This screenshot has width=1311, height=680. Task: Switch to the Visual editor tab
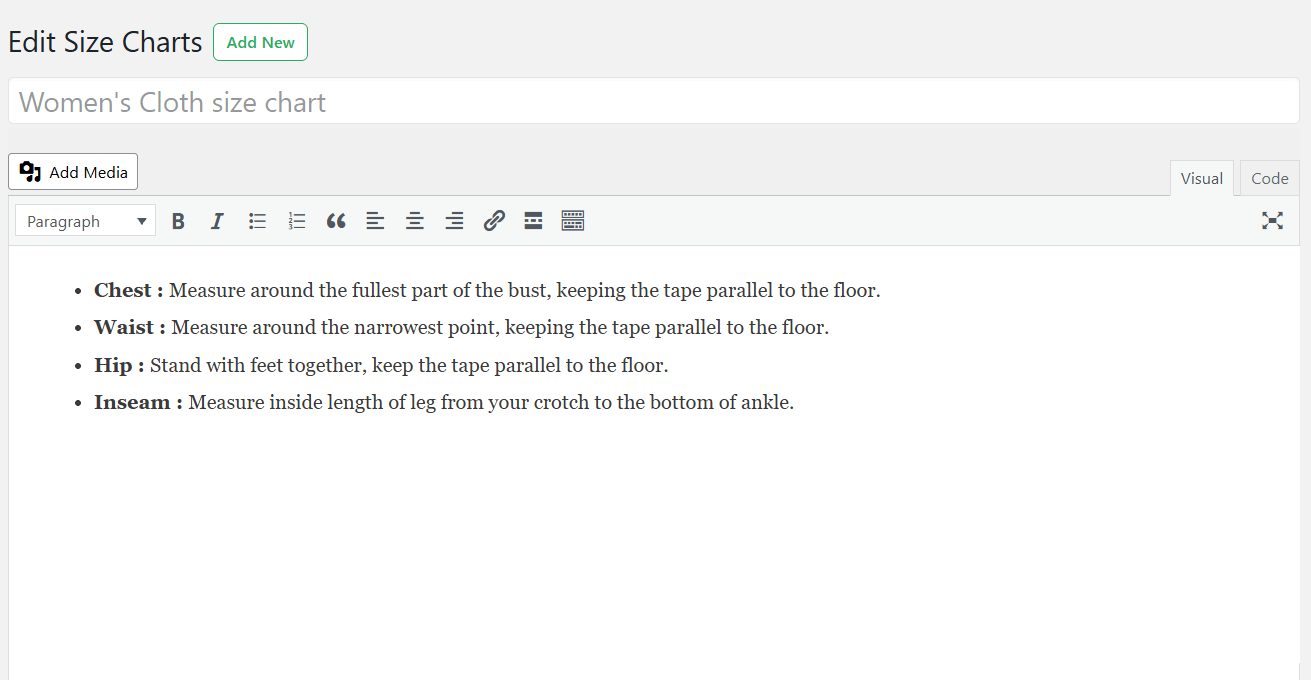(x=1201, y=178)
